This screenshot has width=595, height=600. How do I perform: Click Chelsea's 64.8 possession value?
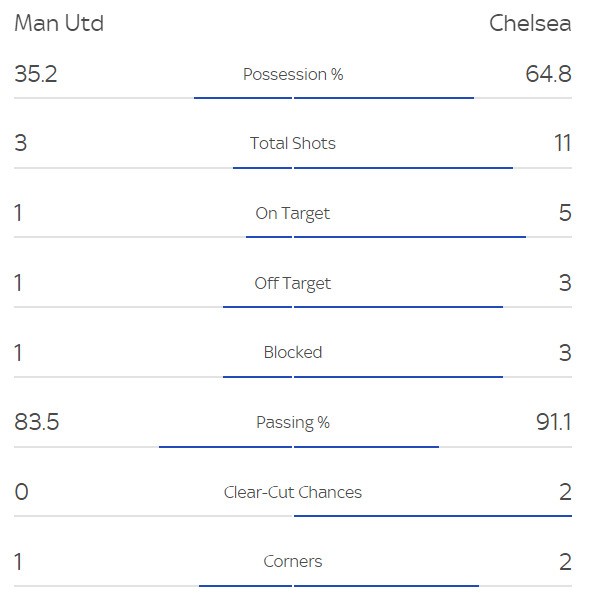[548, 74]
